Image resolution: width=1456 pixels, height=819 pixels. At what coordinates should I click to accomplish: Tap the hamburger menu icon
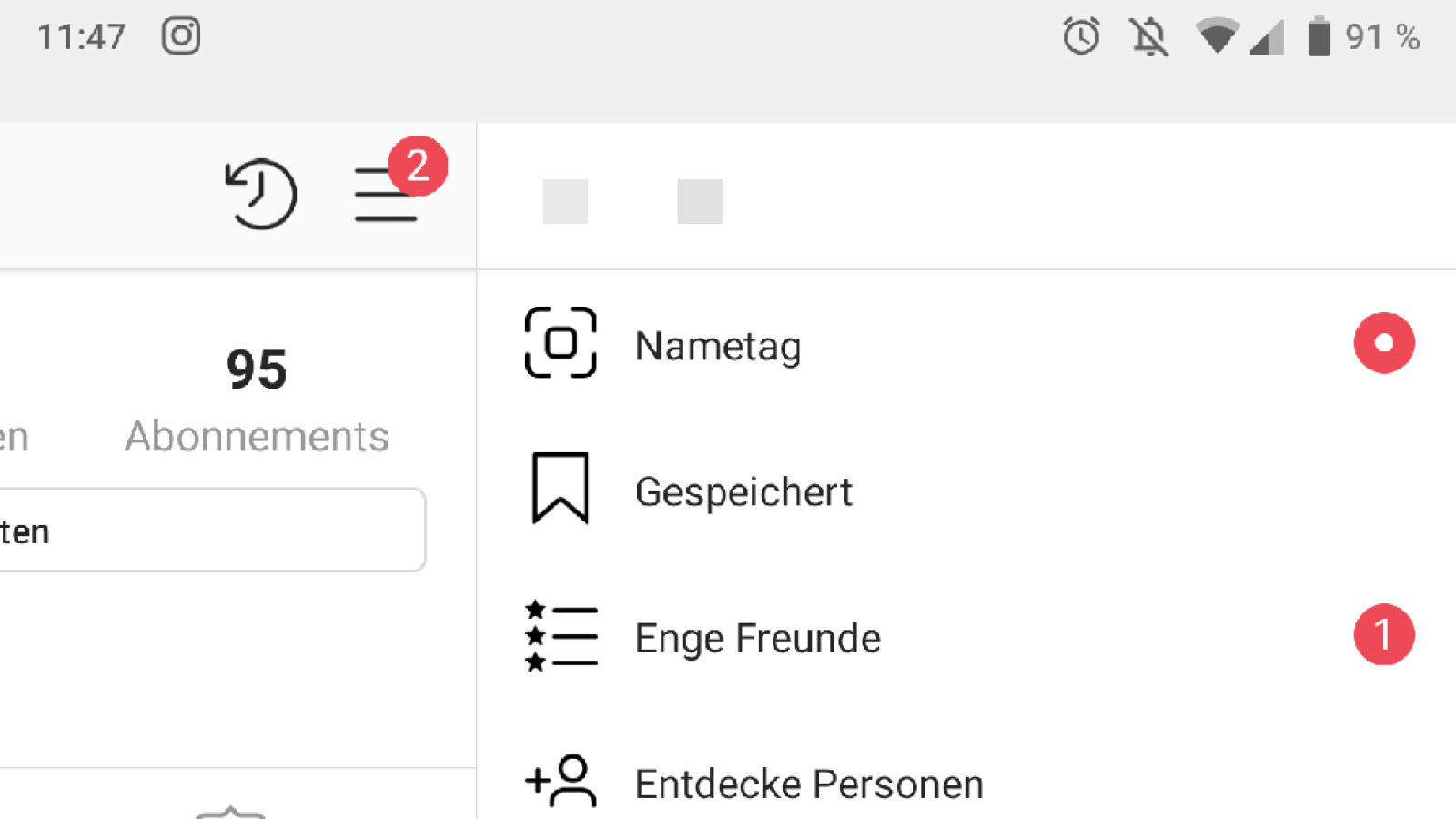point(386,195)
